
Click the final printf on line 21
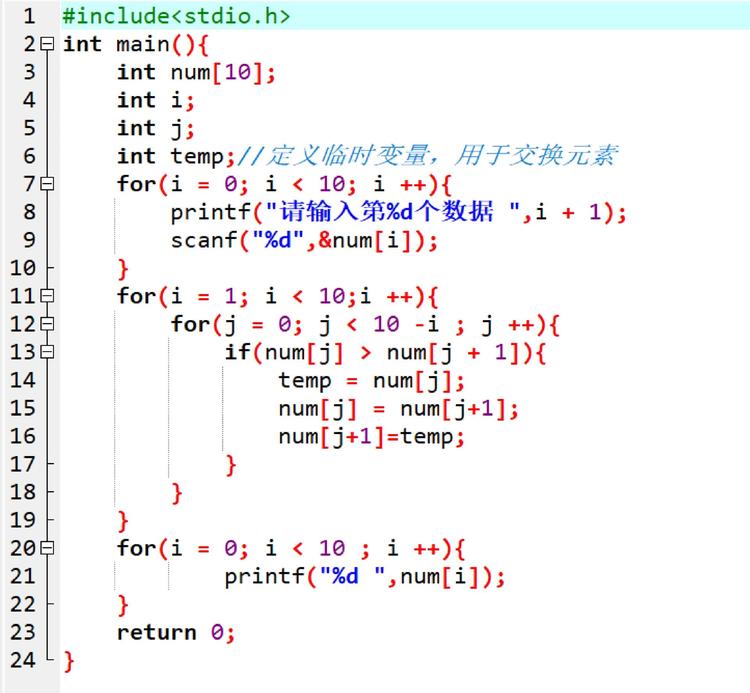coord(364,577)
